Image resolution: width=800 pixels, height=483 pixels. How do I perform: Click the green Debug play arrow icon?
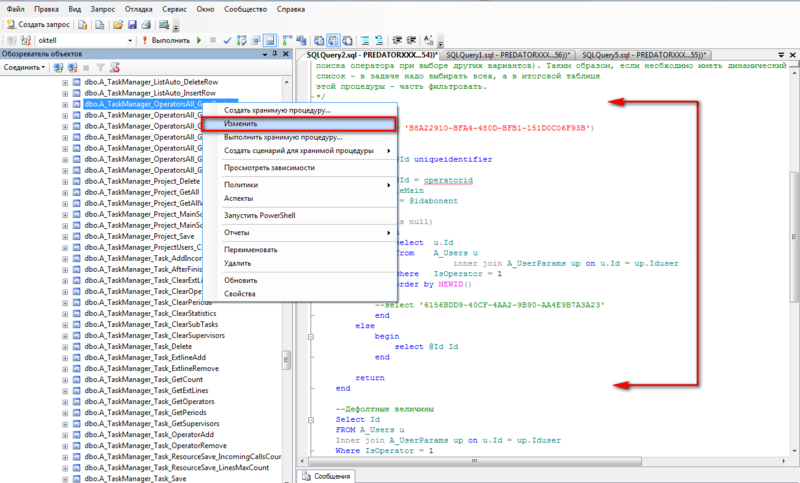pos(199,40)
